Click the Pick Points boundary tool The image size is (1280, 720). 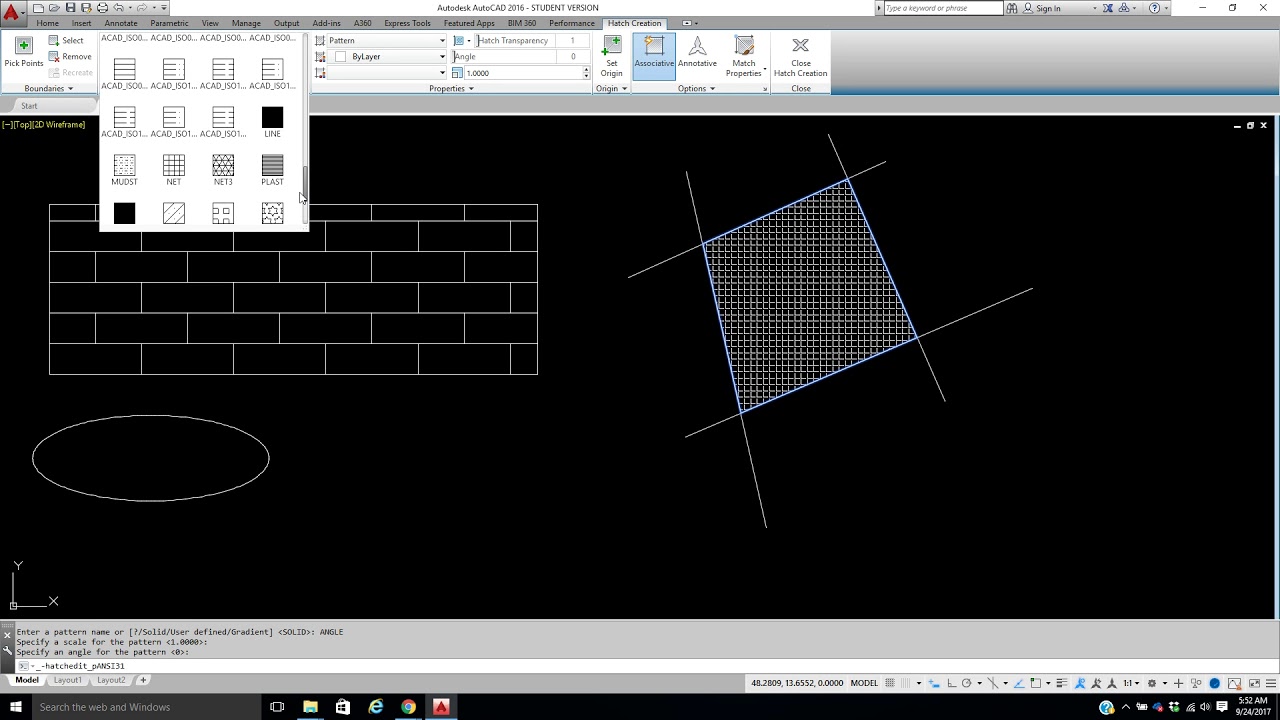pyautogui.click(x=23, y=53)
